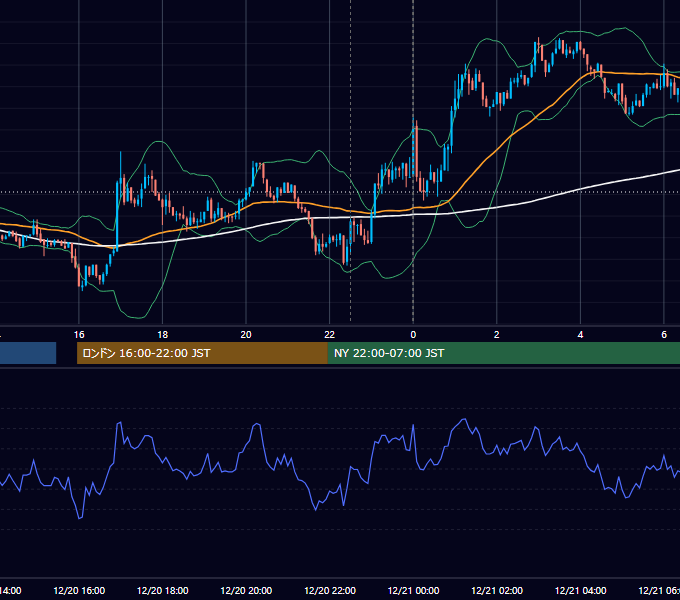
Task: Click the blue session bar before ロンドン
Action: (x=28, y=353)
